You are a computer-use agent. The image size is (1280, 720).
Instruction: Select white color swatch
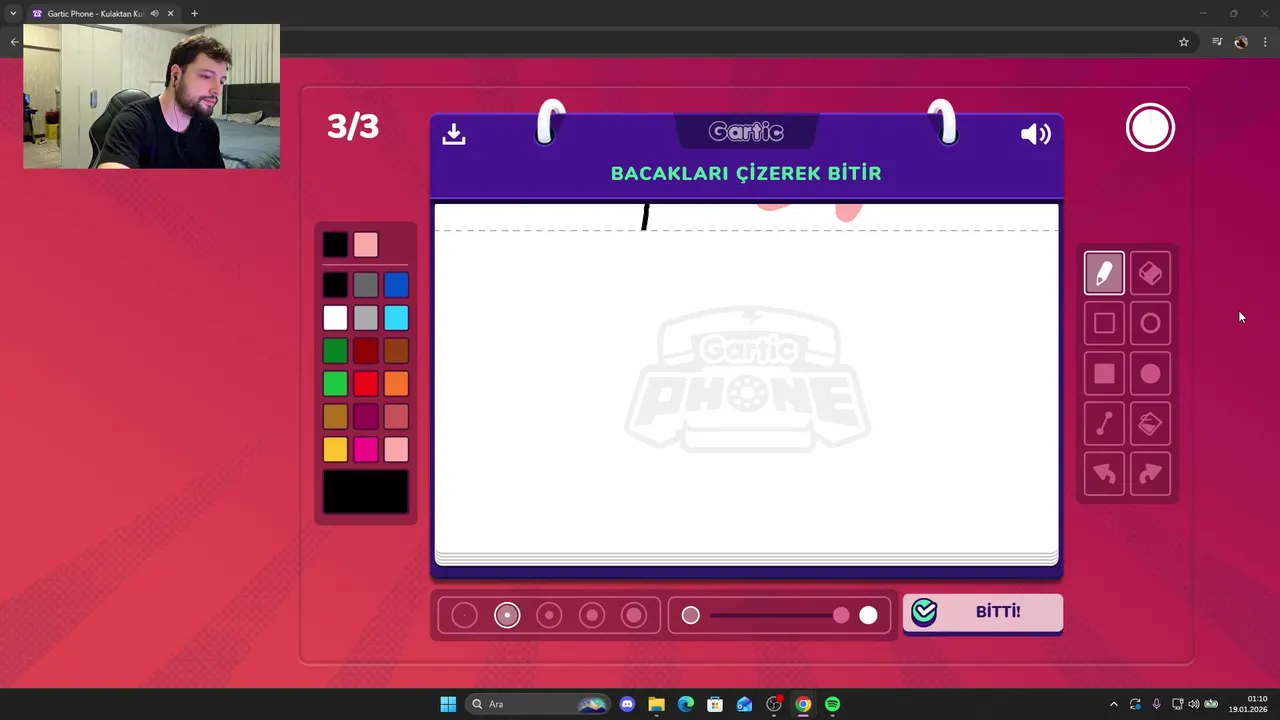pyautogui.click(x=335, y=318)
